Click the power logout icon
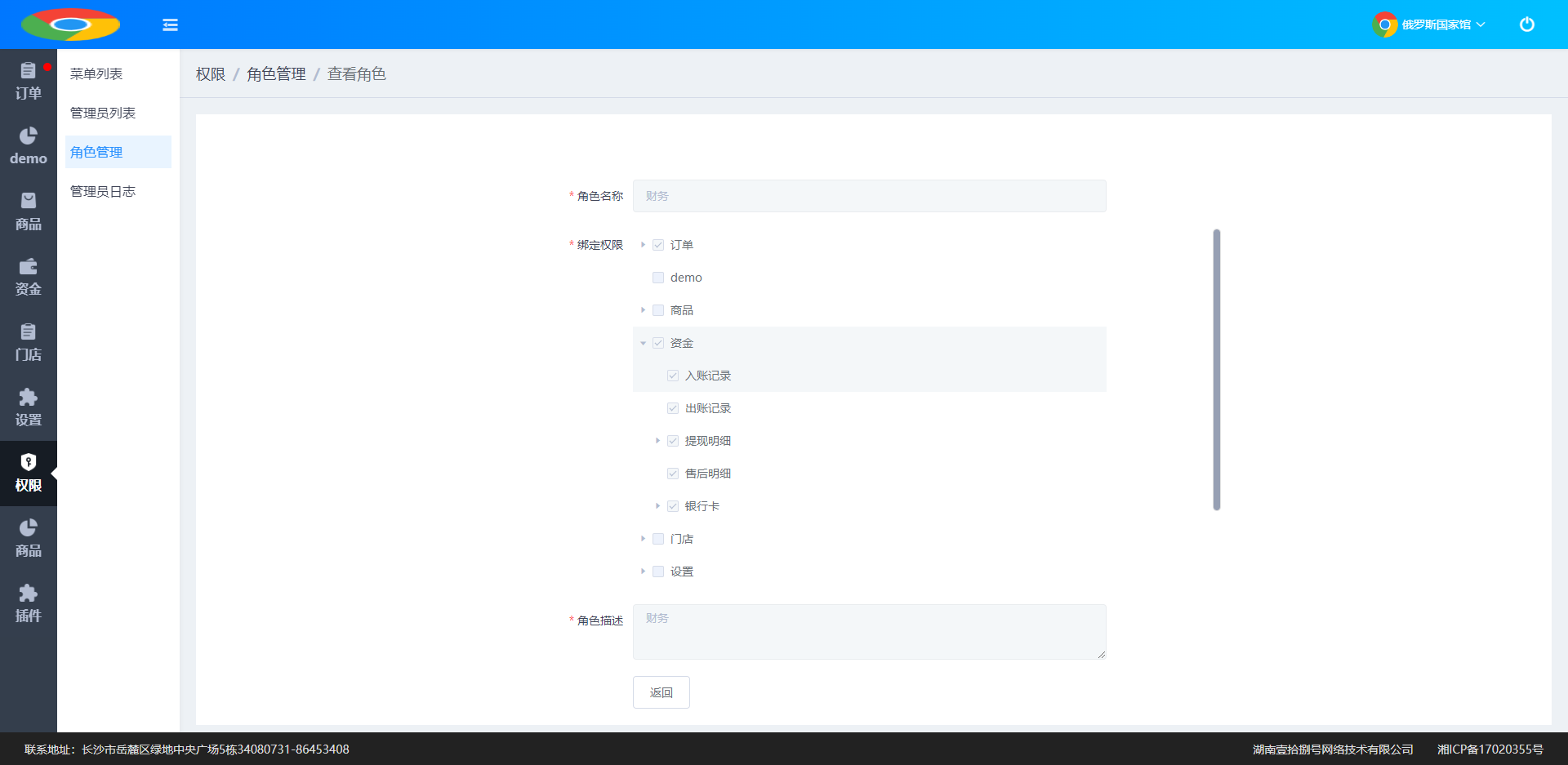Image resolution: width=1568 pixels, height=765 pixels. click(x=1526, y=24)
